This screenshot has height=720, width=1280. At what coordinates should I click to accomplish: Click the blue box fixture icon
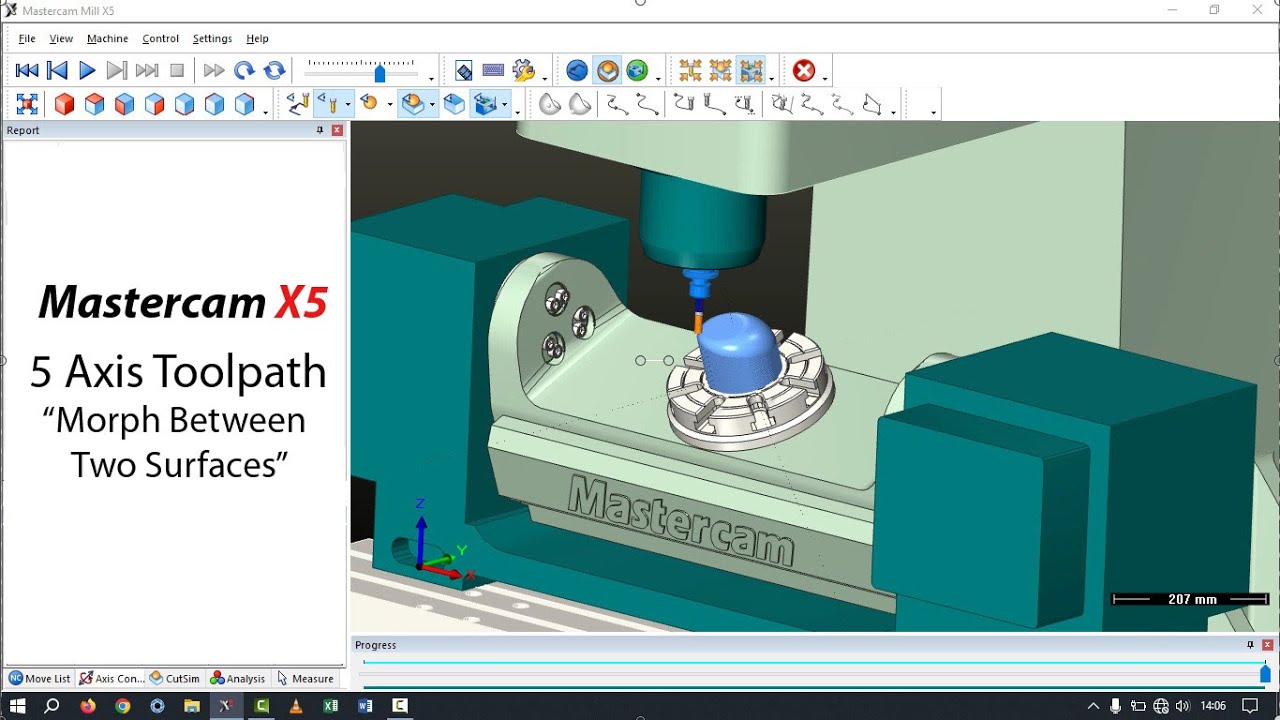454,104
